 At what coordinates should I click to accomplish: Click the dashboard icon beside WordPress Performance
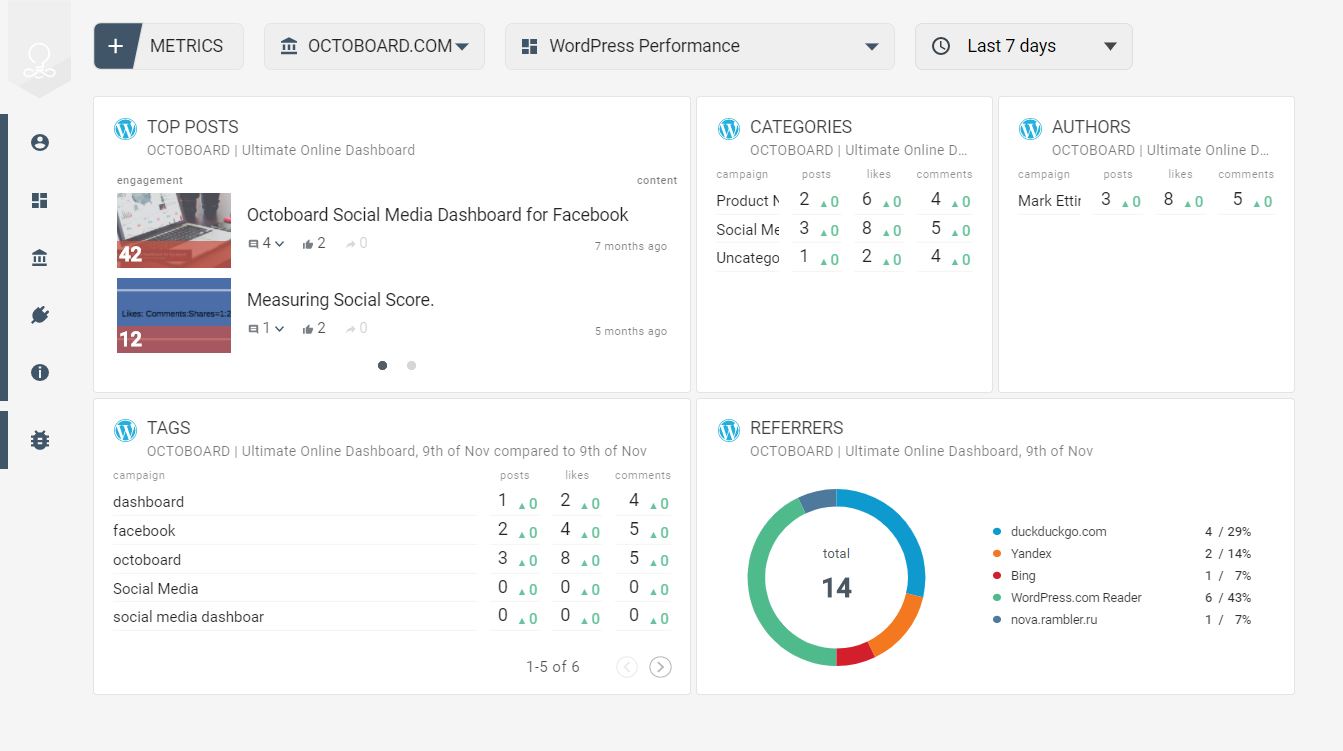pos(530,46)
